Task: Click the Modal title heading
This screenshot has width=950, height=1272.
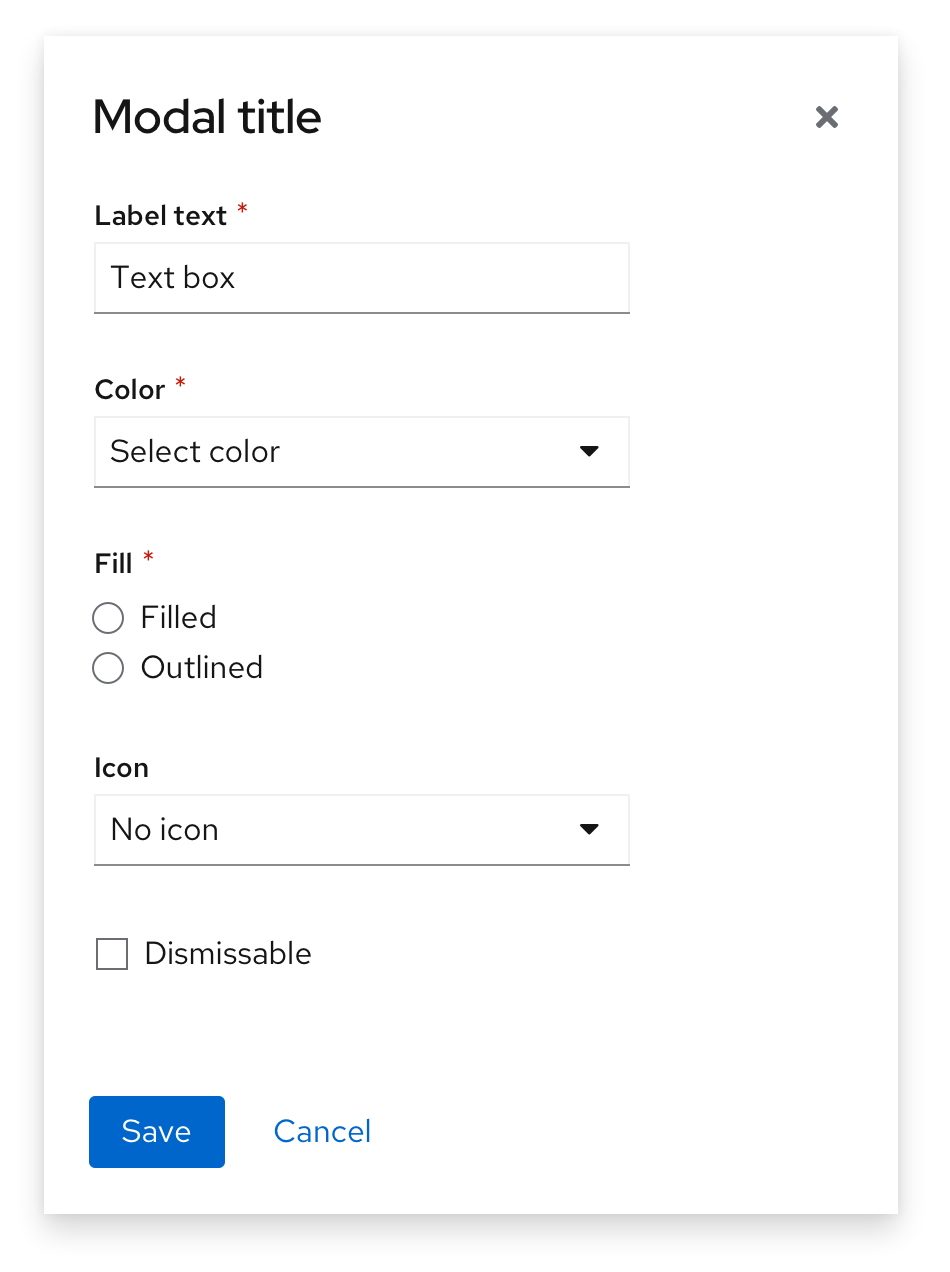Action: (207, 118)
